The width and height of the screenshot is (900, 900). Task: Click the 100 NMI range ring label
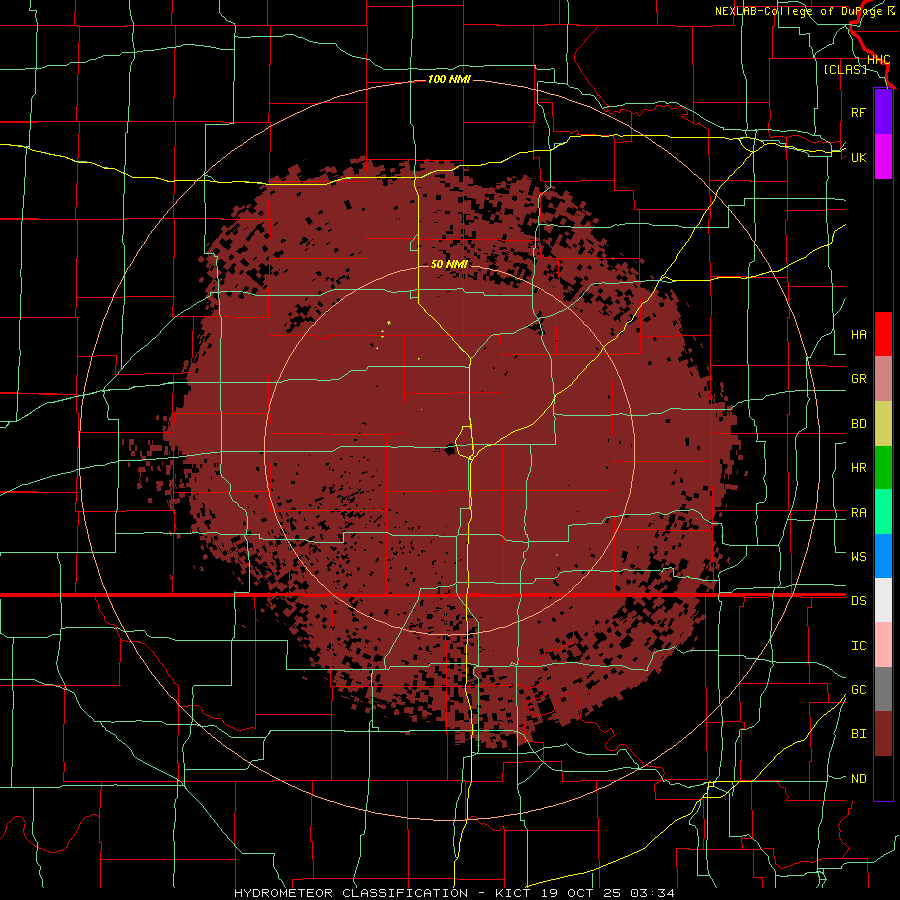coord(449,79)
